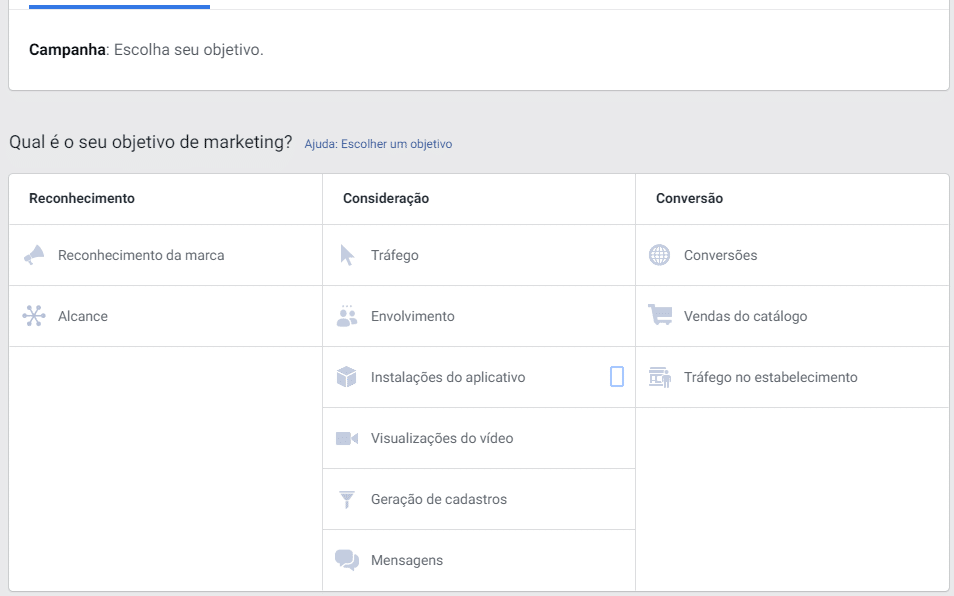Choose the chat bubbles Mensagens icon
This screenshot has width=954, height=596.
(347, 560)
